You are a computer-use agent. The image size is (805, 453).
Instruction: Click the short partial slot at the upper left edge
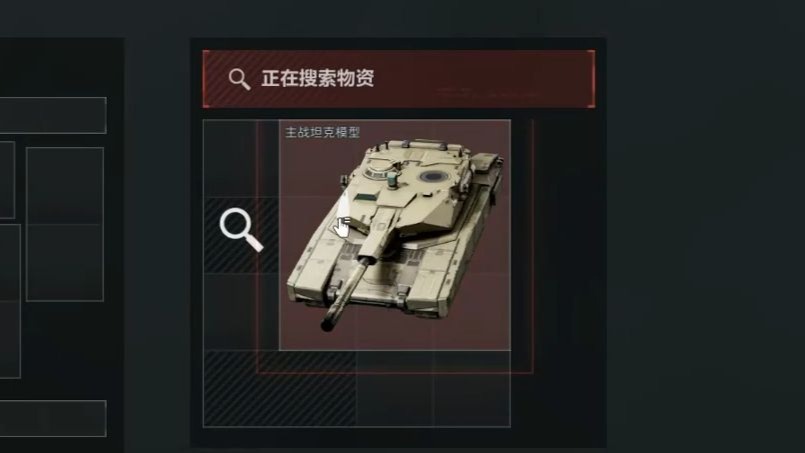[x=7, y=180]
